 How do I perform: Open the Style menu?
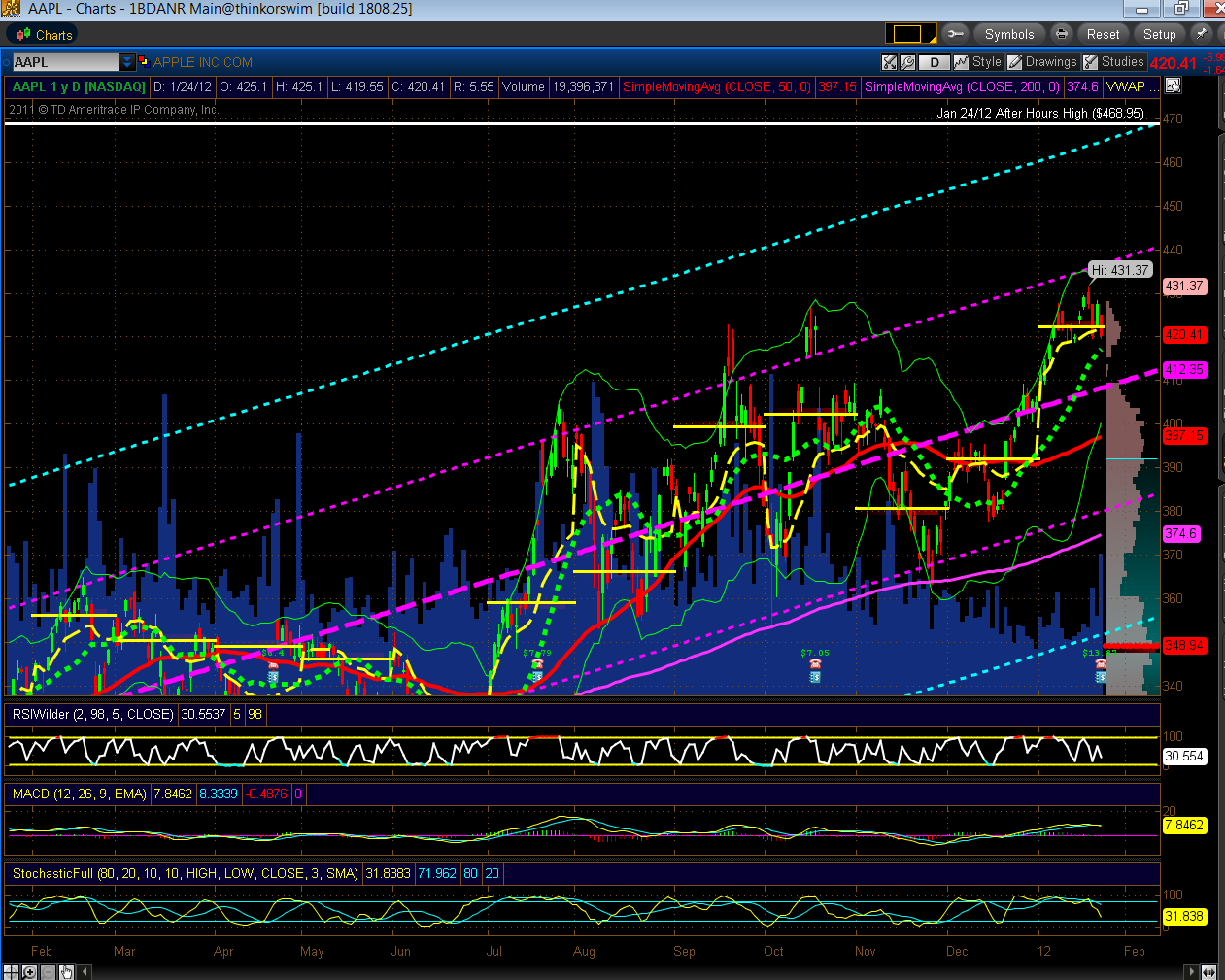[x=978, y=62]
